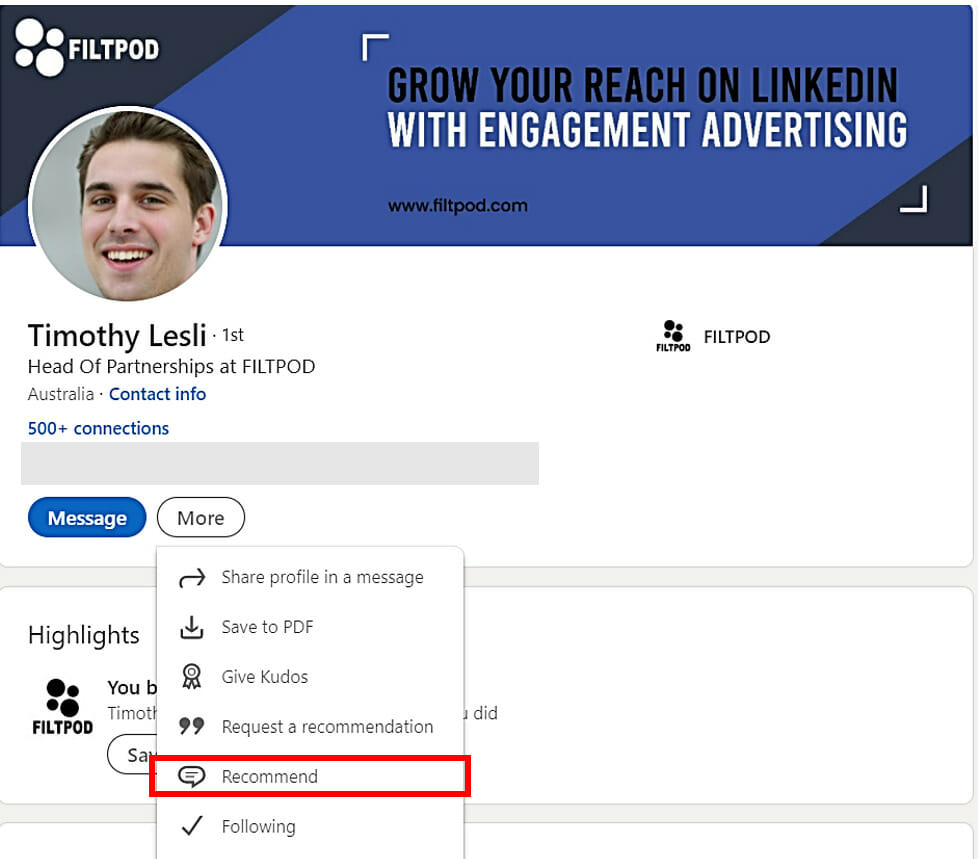Viewport: 978px width, 859px height.
Task: Click the speech bubble icon beside Recommend
Action: tap(191, 776)
